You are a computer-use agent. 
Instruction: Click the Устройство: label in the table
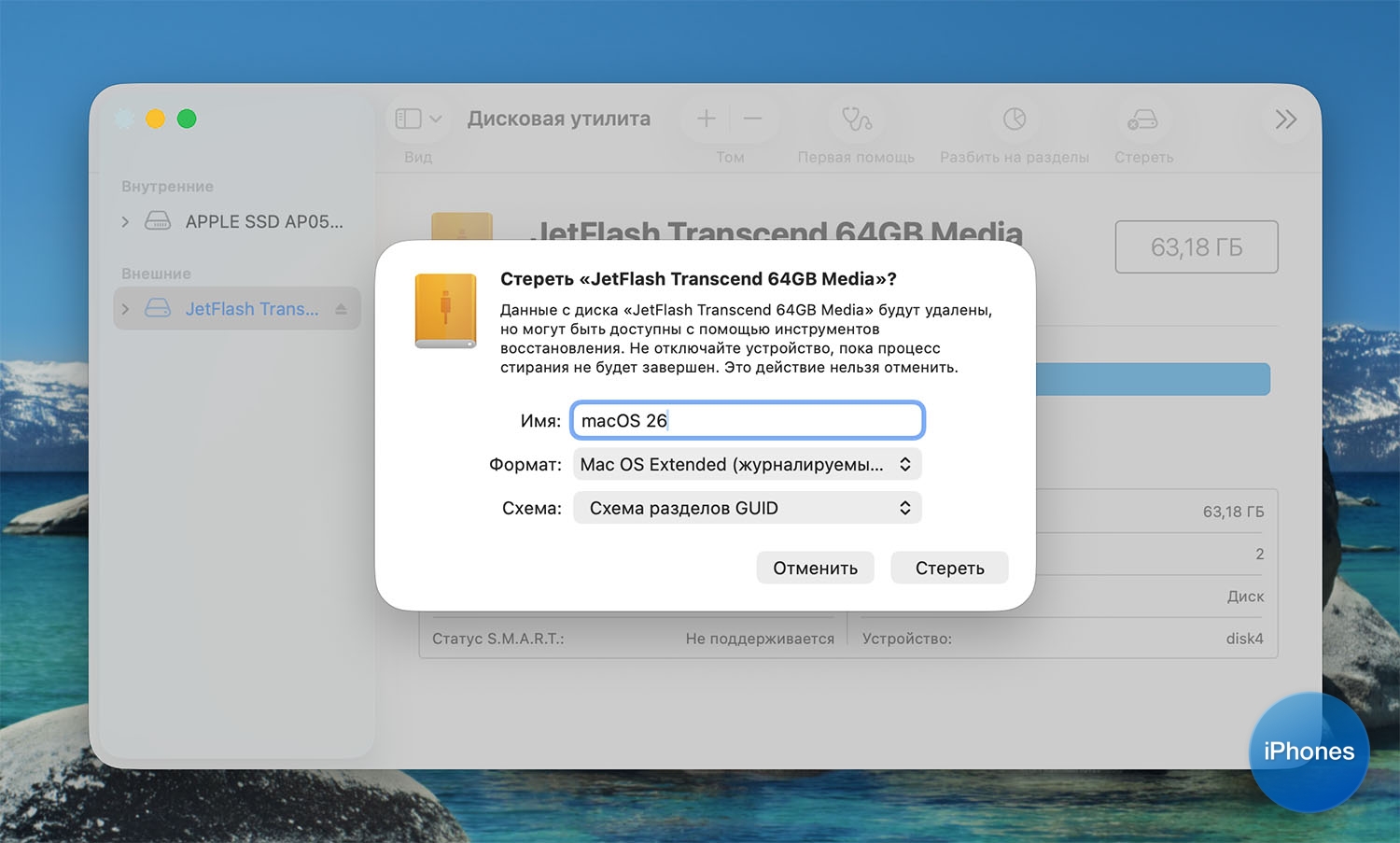coord(907,639)
